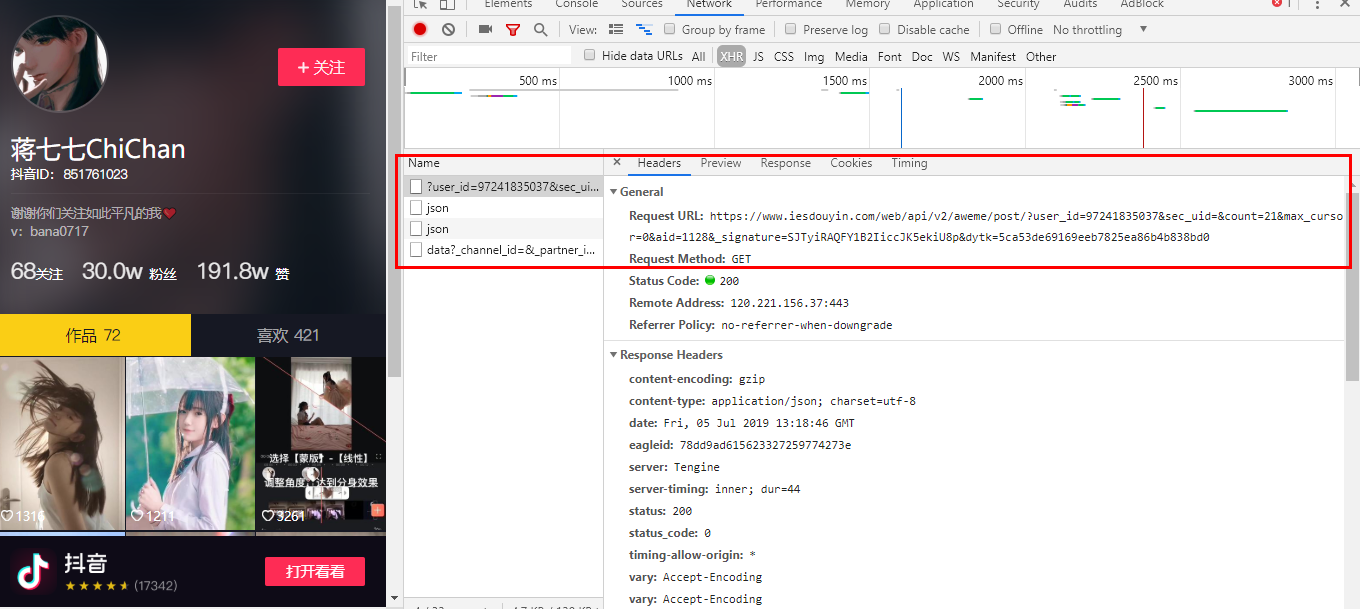Click file icon of first ?user_id request
Viewport: 1360px width, 609px height.
coord(416,187)
